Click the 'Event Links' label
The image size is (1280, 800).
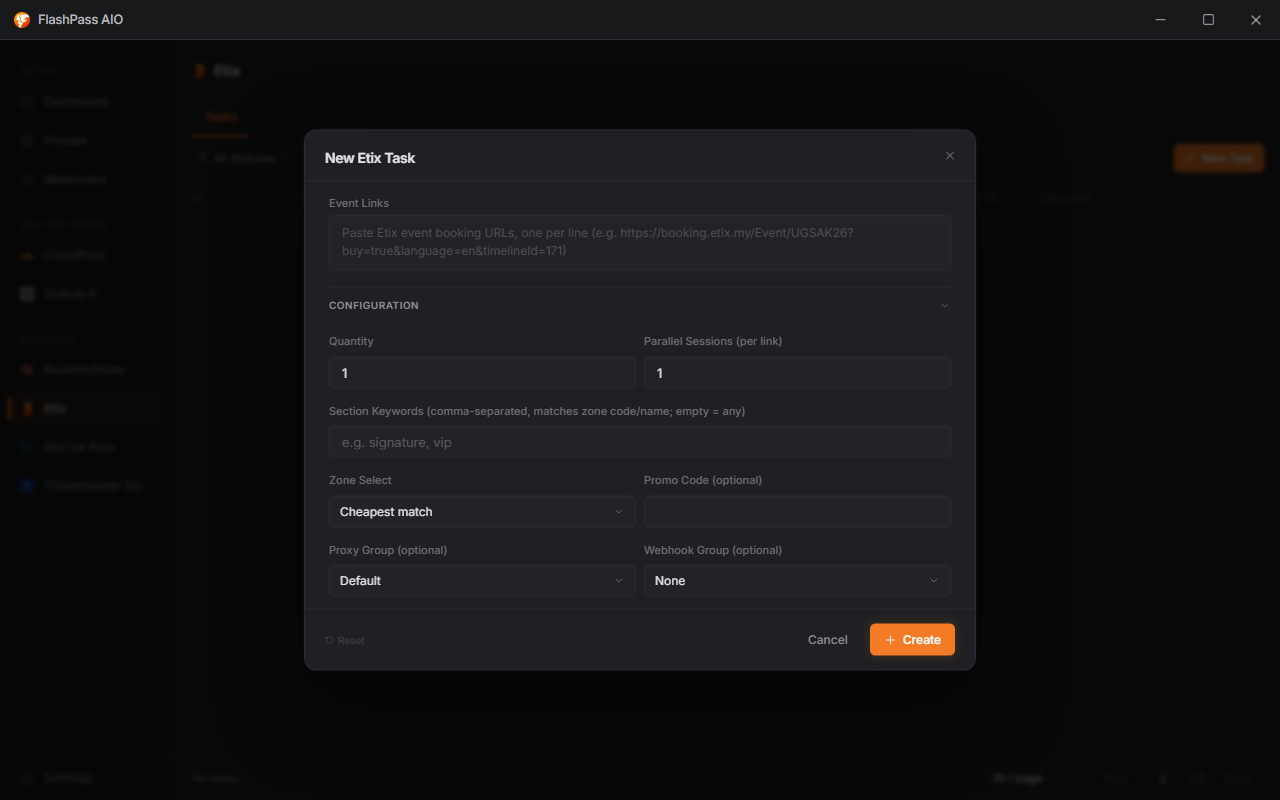click(359, 203)
